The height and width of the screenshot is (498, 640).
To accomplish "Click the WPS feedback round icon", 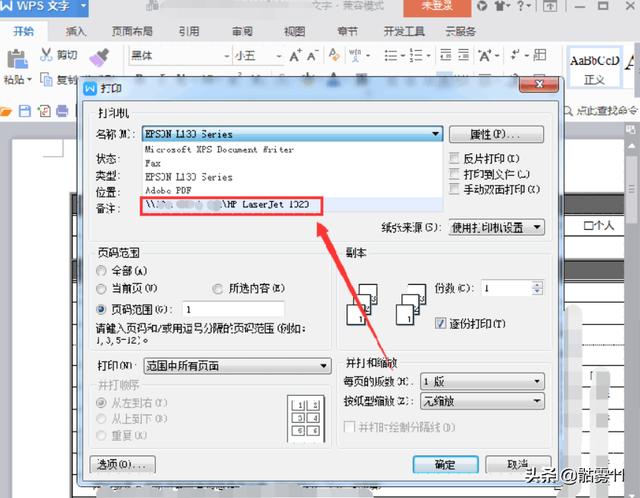I will coord(482,6).
